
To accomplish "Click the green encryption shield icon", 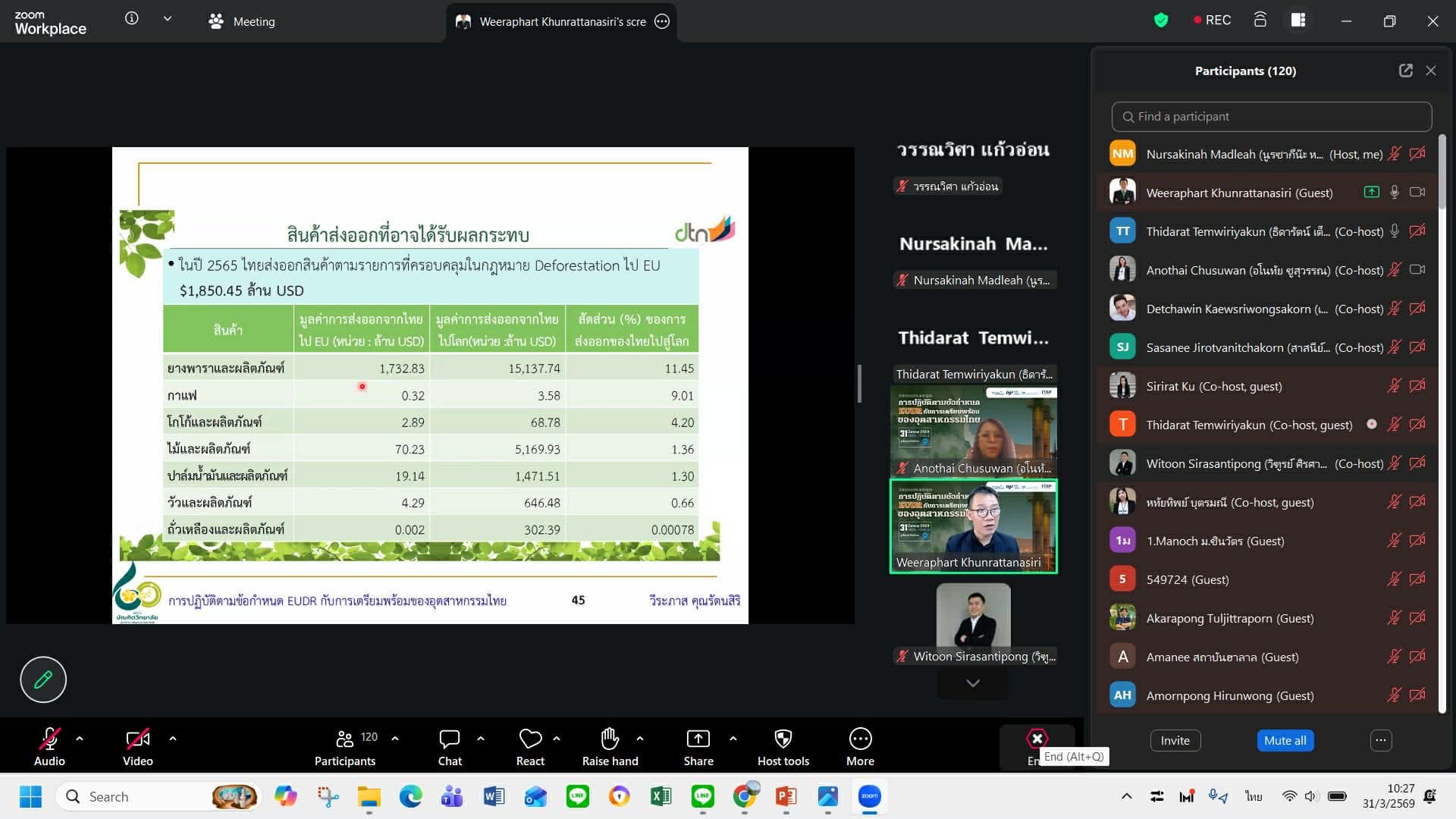I will (x=1160, y=20).
